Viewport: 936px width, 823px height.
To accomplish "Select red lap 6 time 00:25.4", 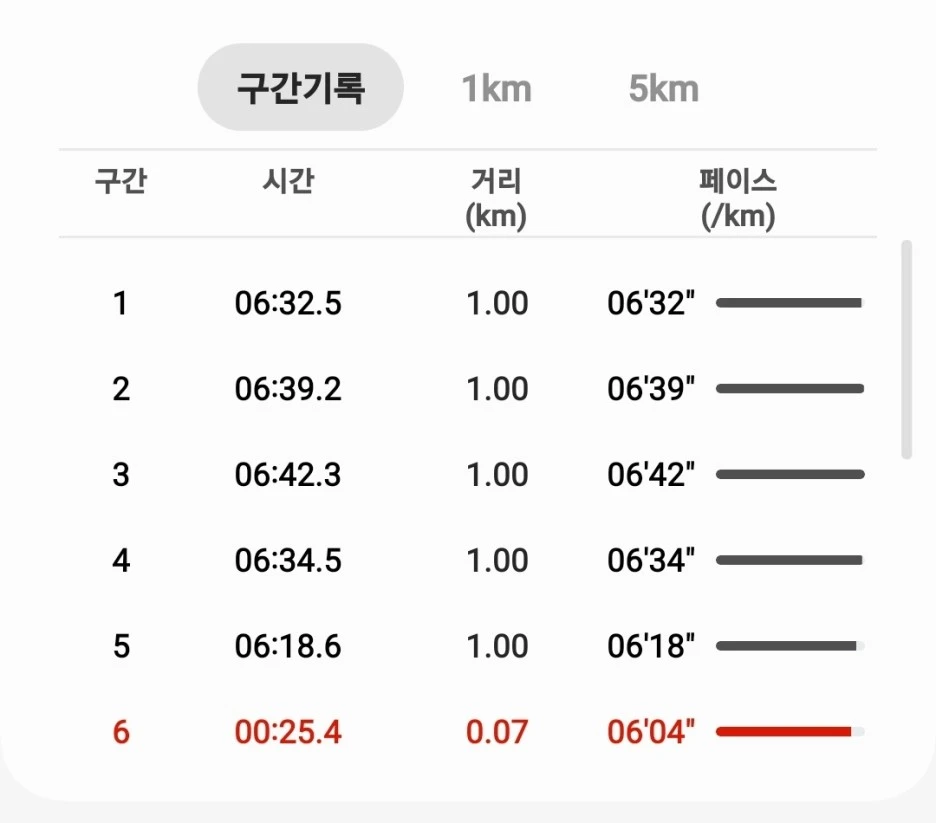I will coord(288,732).
